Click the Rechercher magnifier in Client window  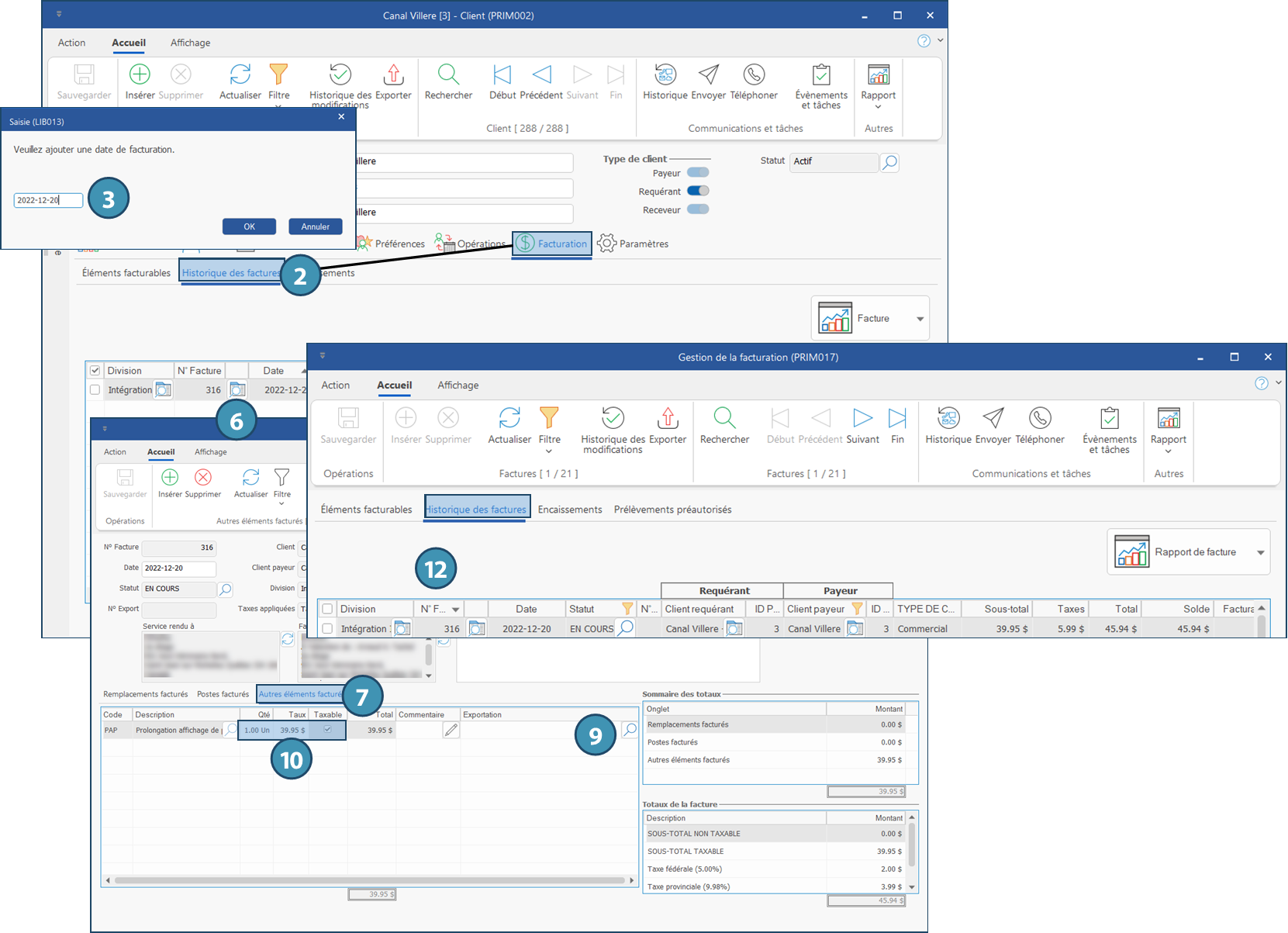448,75
